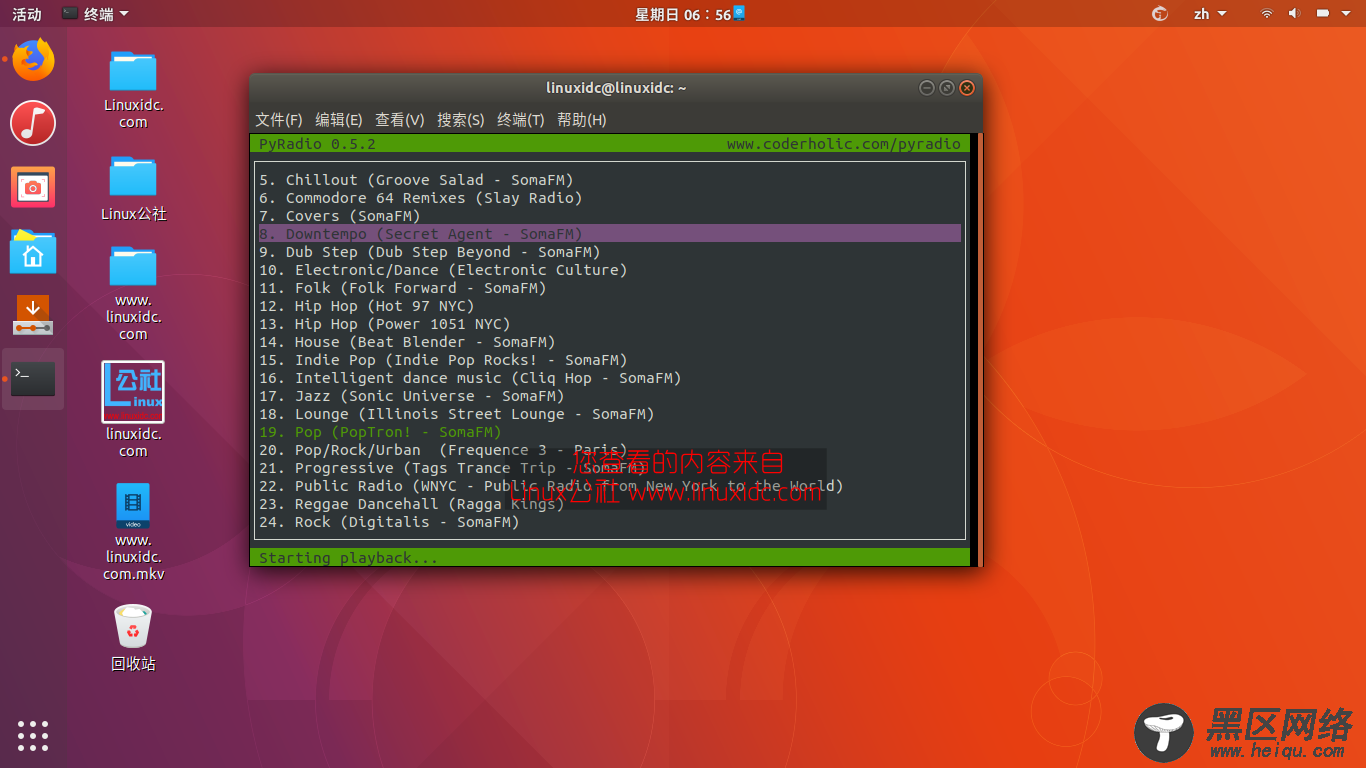1366x768 pixels.
Task: Select station 12. Hip Hop (Hot 97 NYC)
Action: pos(610,306)
